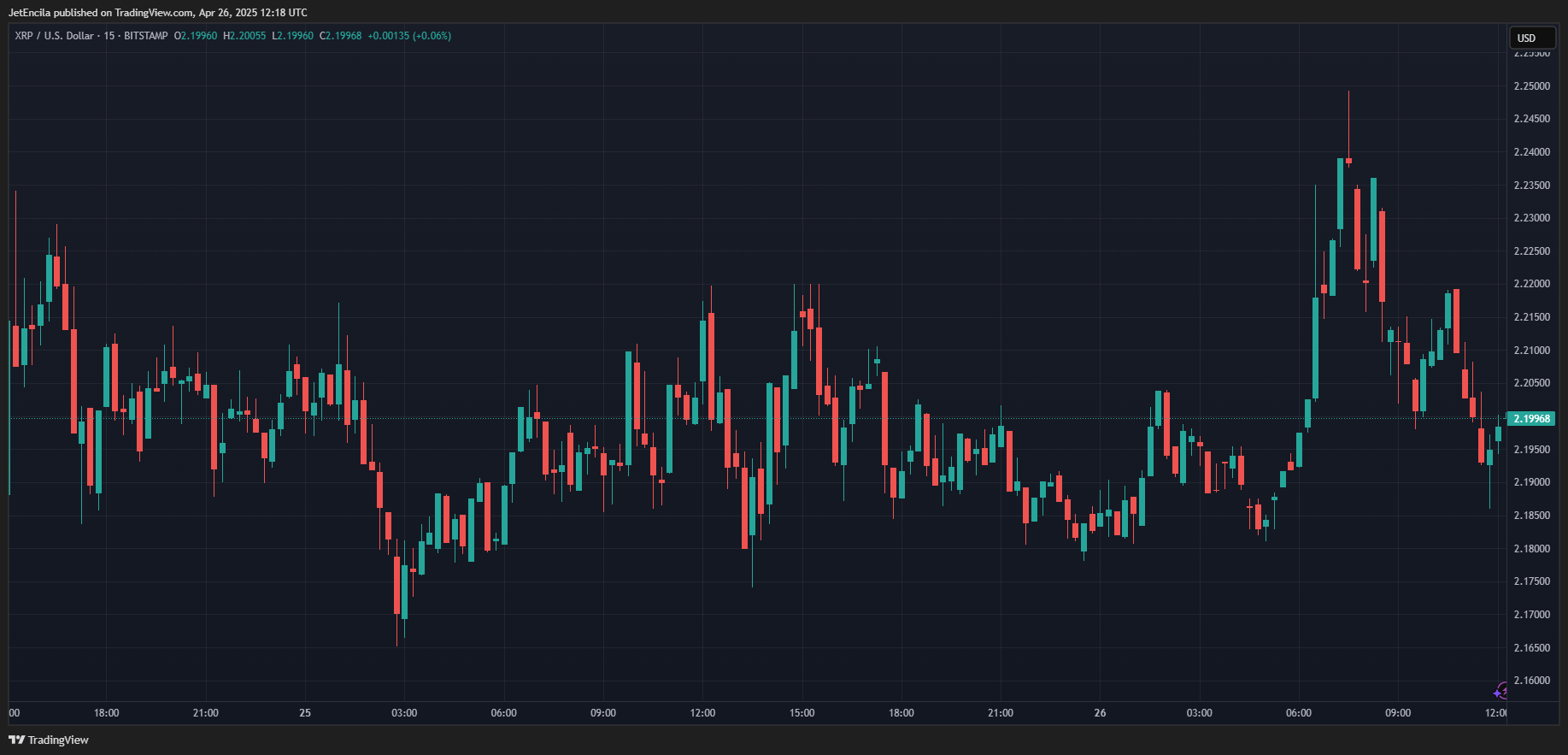The width and height of the screenshot is (1568, 755).
Task: Click the 2.17000 price axis label
Action: [1531, 615]
